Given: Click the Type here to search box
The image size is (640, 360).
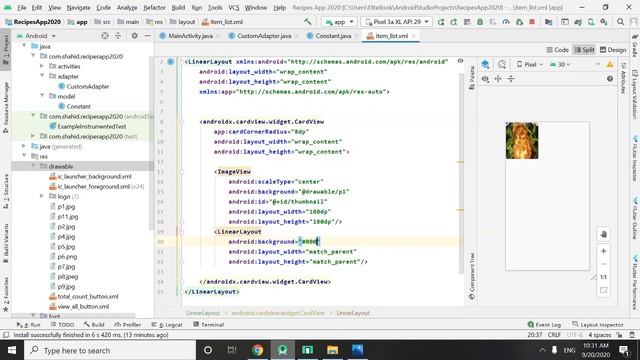Looking at the screenshot, I should click(x=110, y=350).
